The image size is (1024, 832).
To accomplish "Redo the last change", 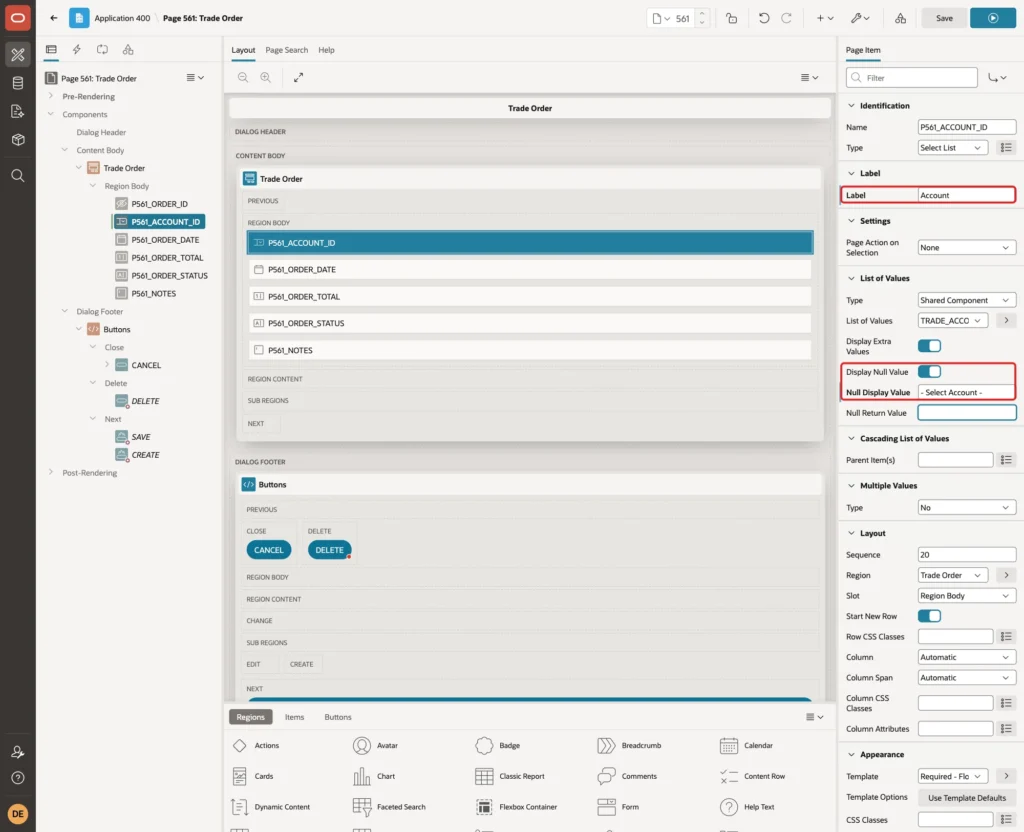I will (786, 18).
